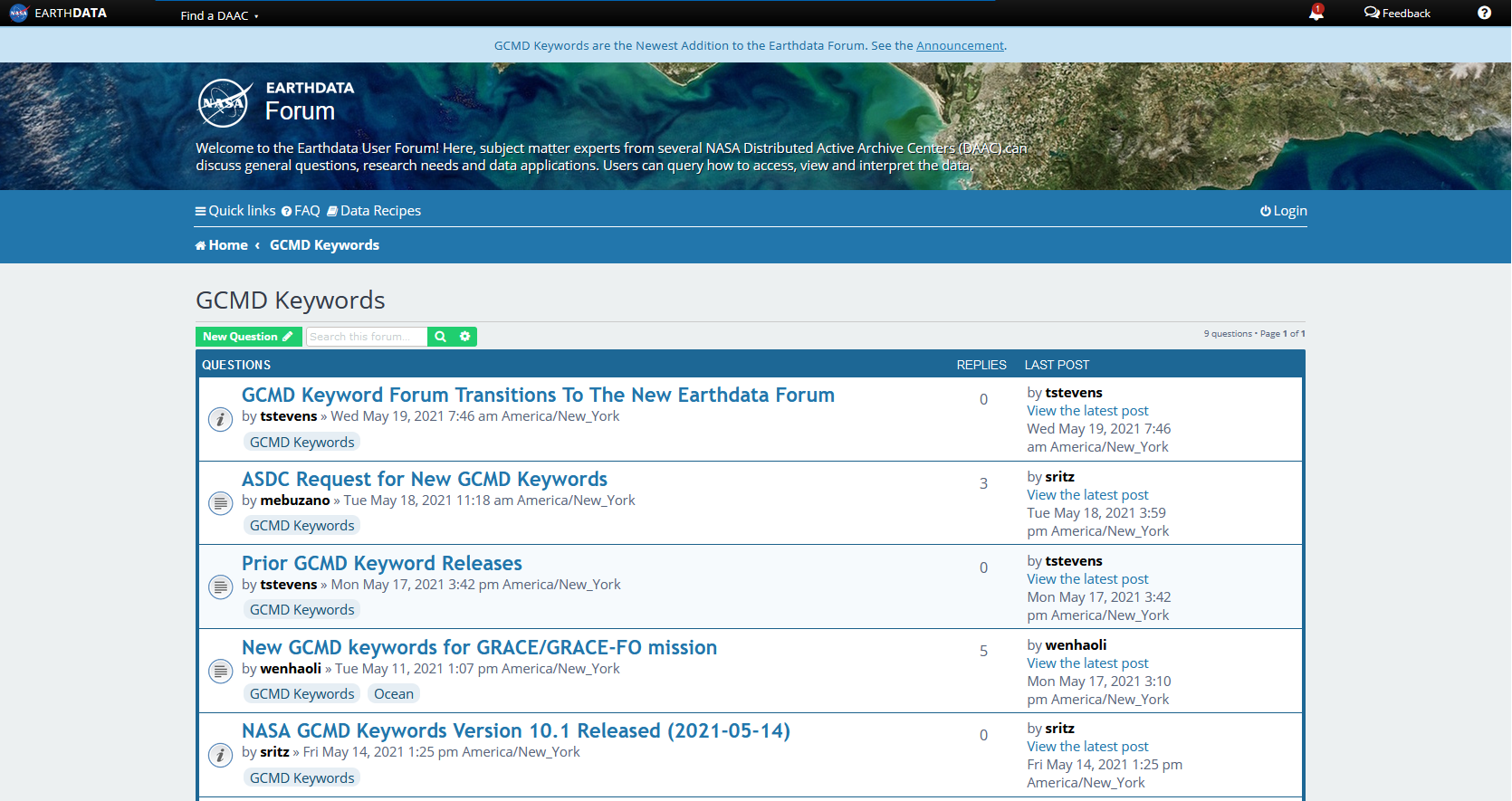View latest post in Prior GCMD Keyword Releases row
The height and width of the screenshot is (801, 1512).
(x=1087, y=579)
